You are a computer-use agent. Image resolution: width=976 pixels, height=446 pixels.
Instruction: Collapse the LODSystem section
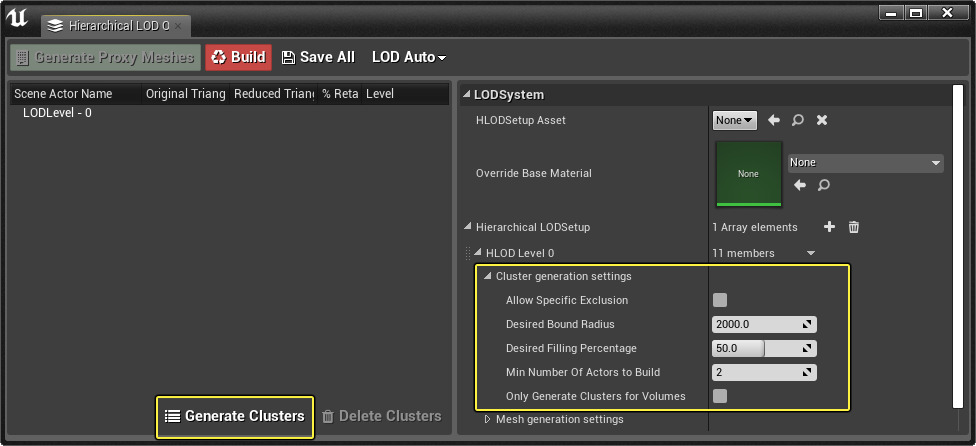[466, 95]
